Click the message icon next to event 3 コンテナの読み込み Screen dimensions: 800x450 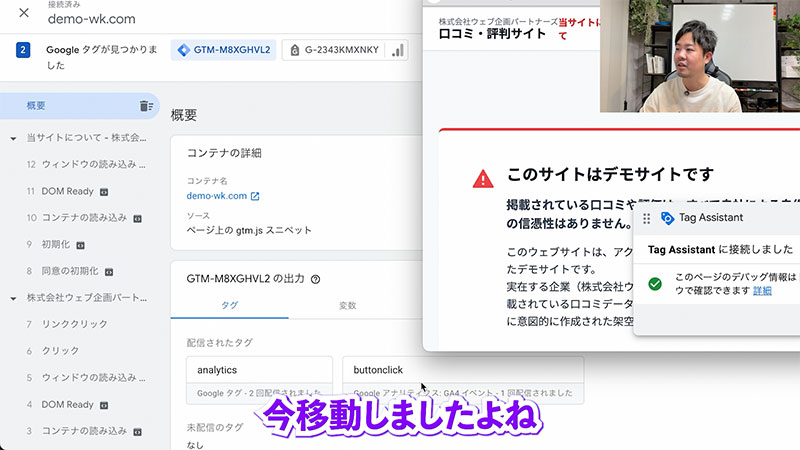tap(137, 432)
